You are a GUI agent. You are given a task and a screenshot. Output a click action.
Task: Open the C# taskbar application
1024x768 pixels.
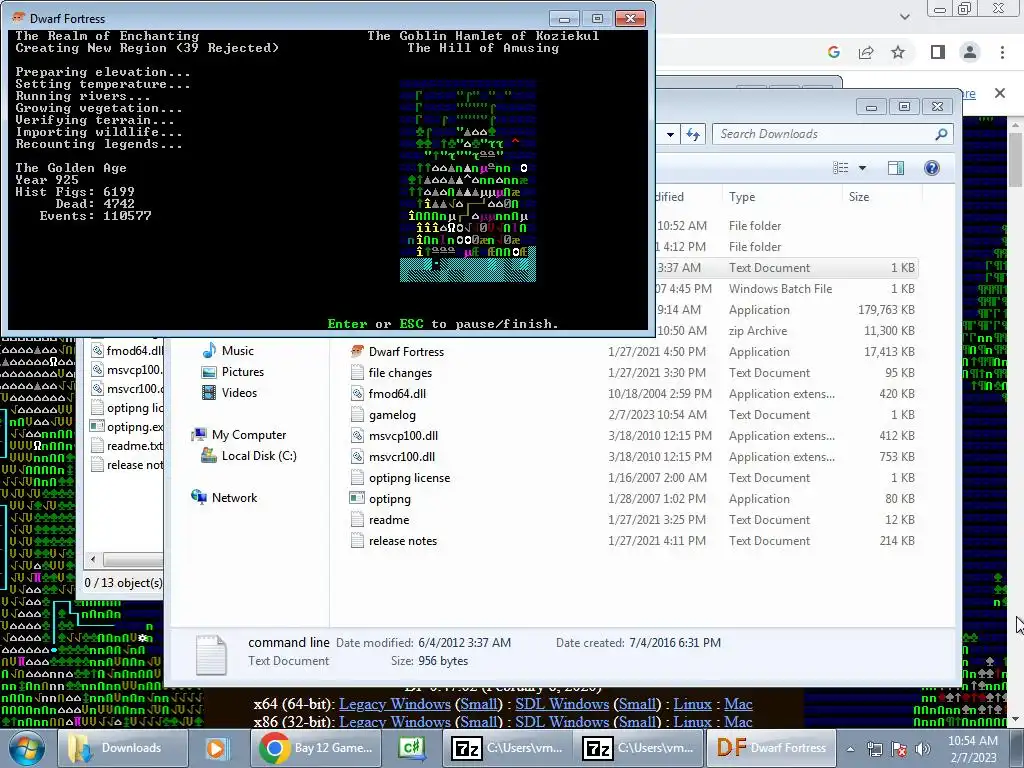click(x=411, y=748)
